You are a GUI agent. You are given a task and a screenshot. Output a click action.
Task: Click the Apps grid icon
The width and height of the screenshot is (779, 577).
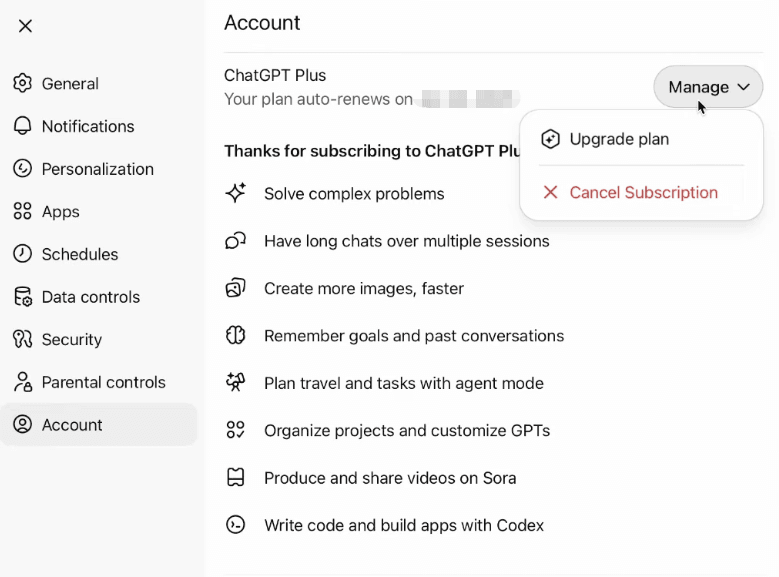coord(22,211)
